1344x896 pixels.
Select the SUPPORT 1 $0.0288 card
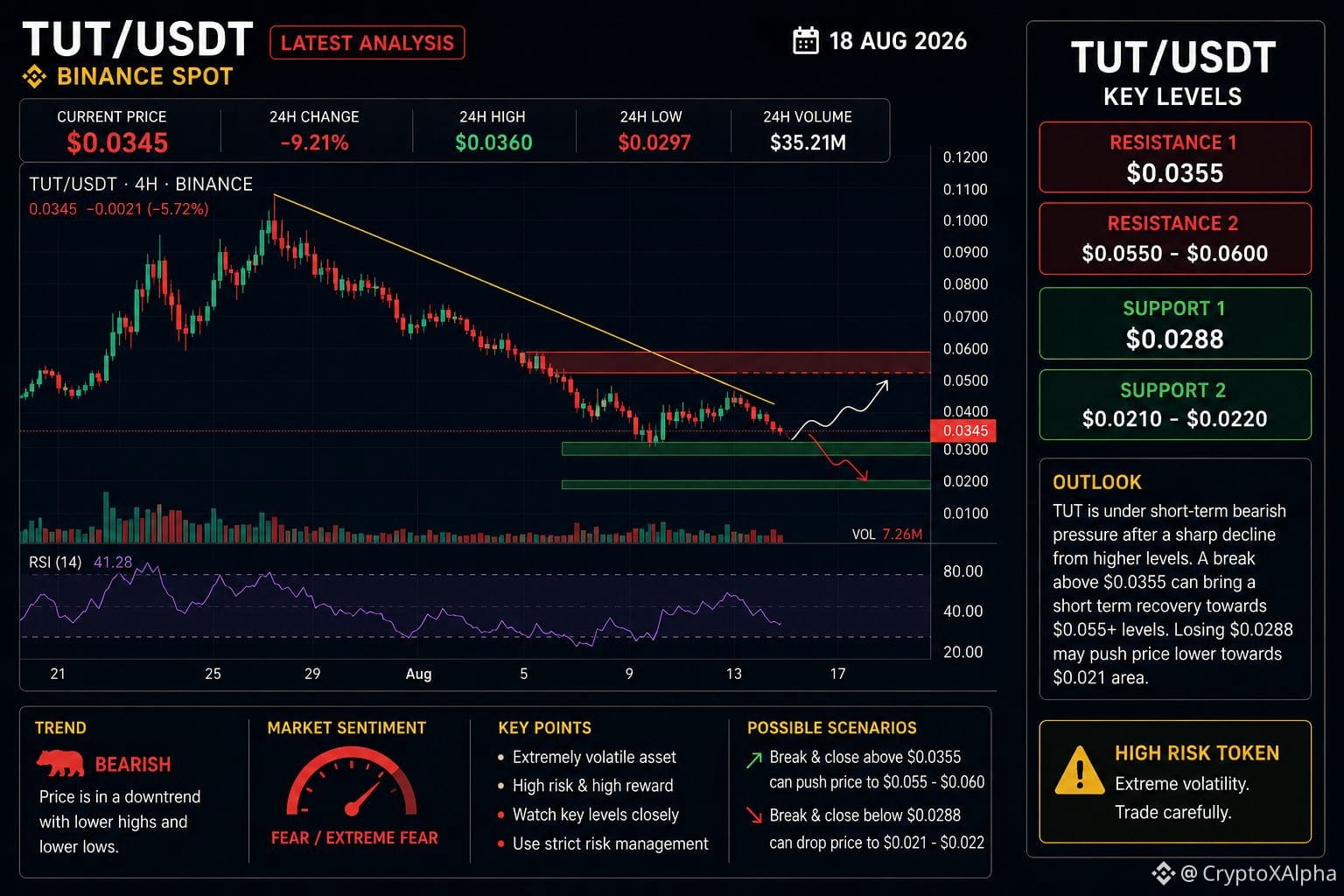[x=1175, y=323]
